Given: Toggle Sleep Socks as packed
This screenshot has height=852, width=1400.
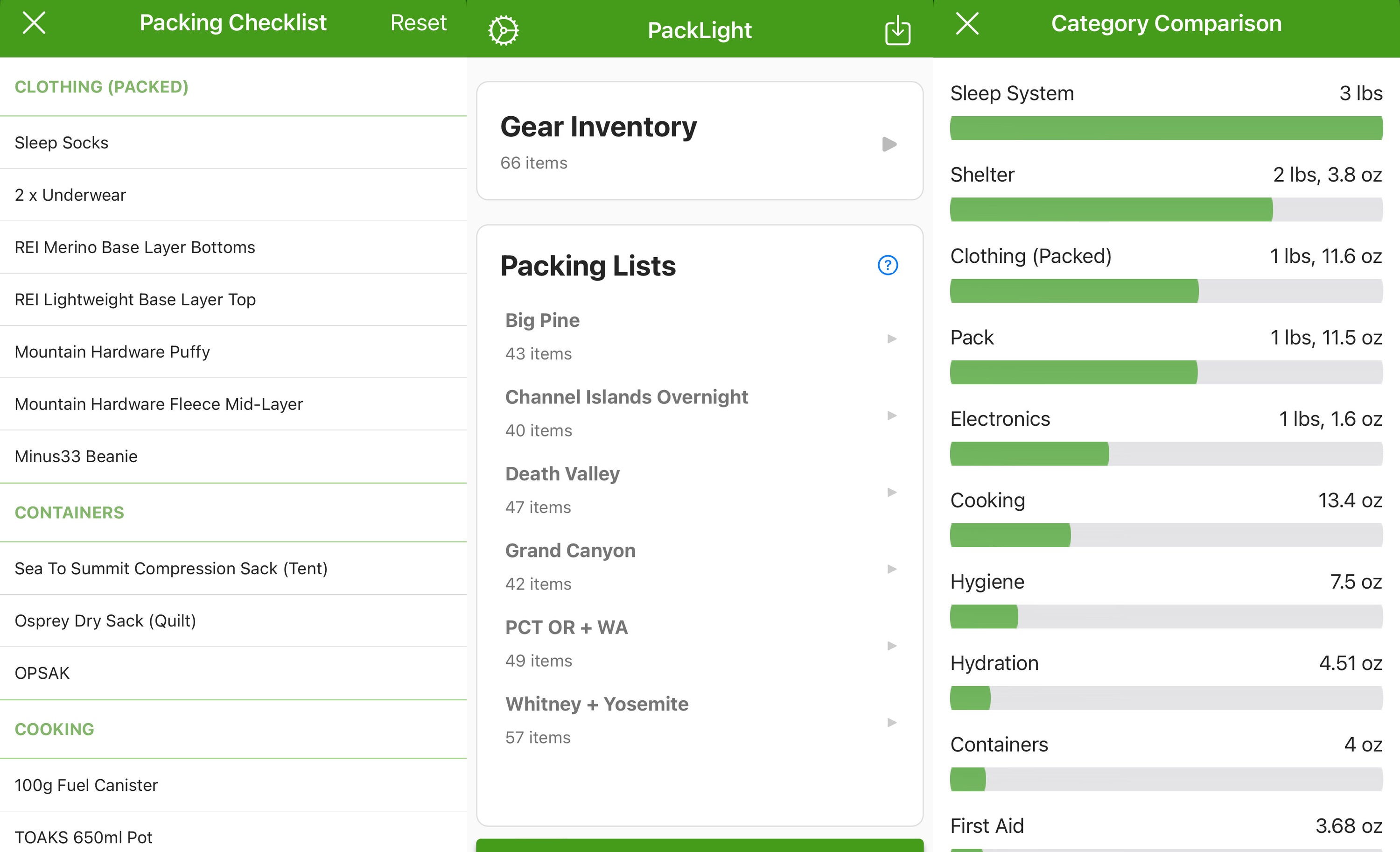Looking at the screenshot, I should click(61, 143).
